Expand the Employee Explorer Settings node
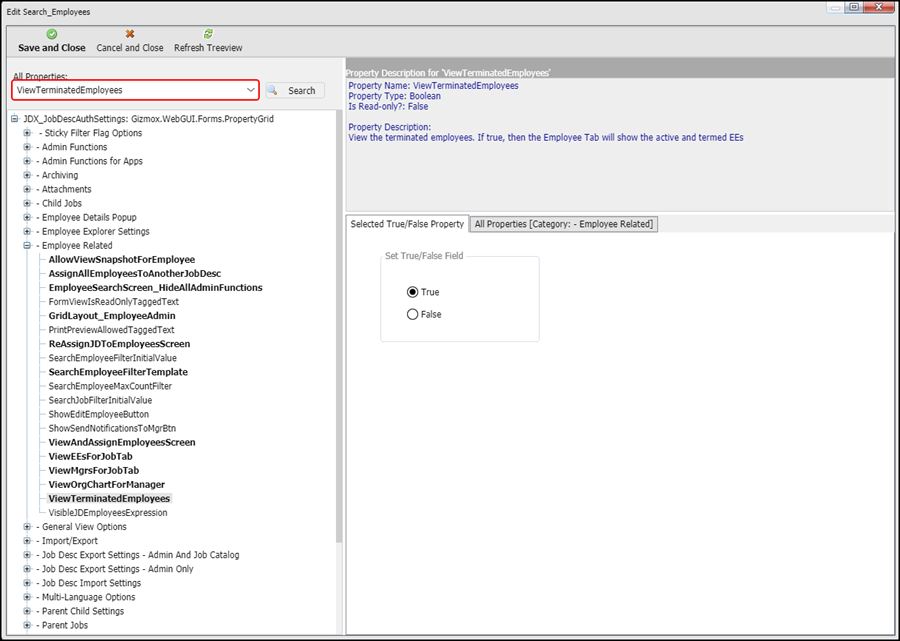900x641 pixels. tap(27, 231)
